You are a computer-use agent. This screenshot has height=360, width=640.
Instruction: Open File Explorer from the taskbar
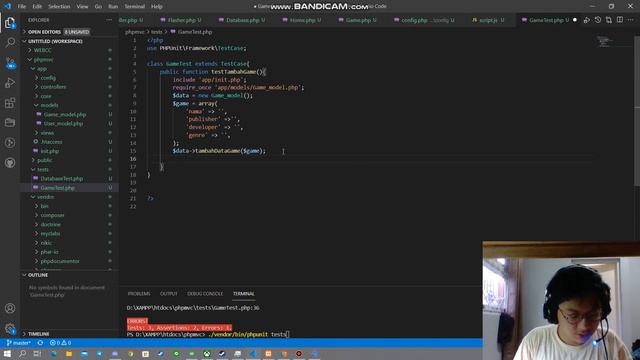69,353
